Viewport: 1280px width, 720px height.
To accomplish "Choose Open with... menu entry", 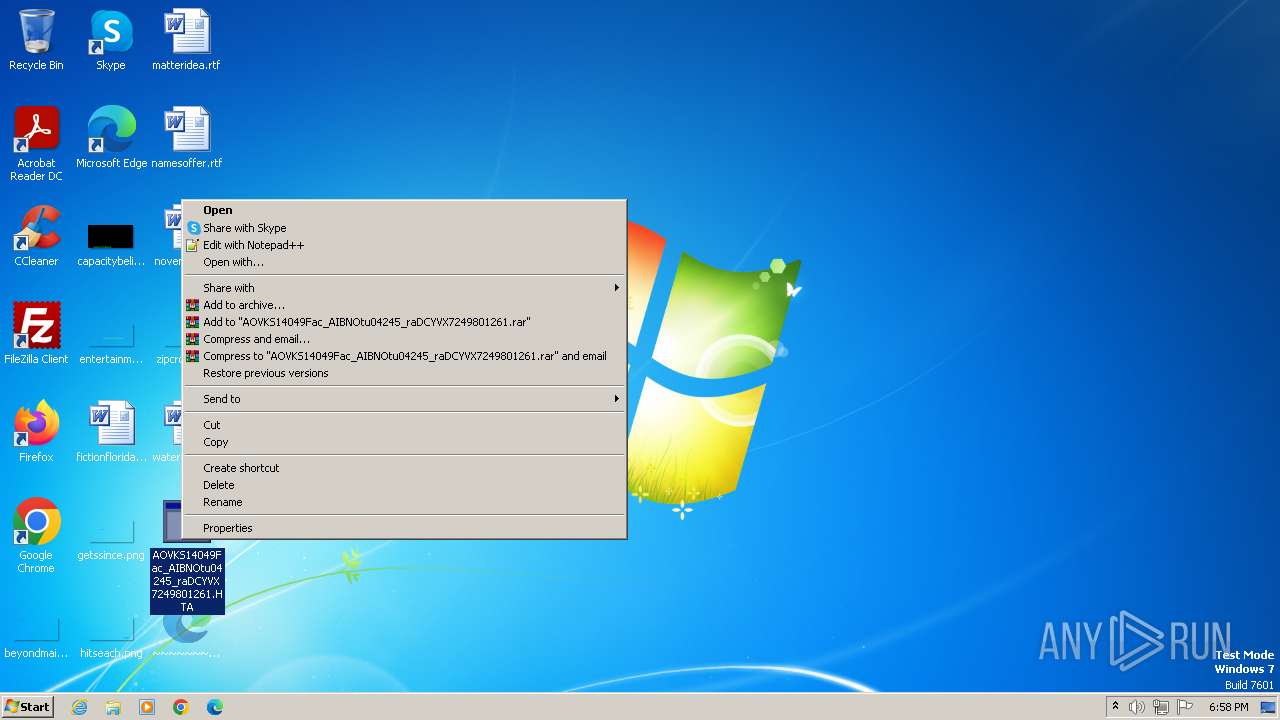I will pos(404,262).
